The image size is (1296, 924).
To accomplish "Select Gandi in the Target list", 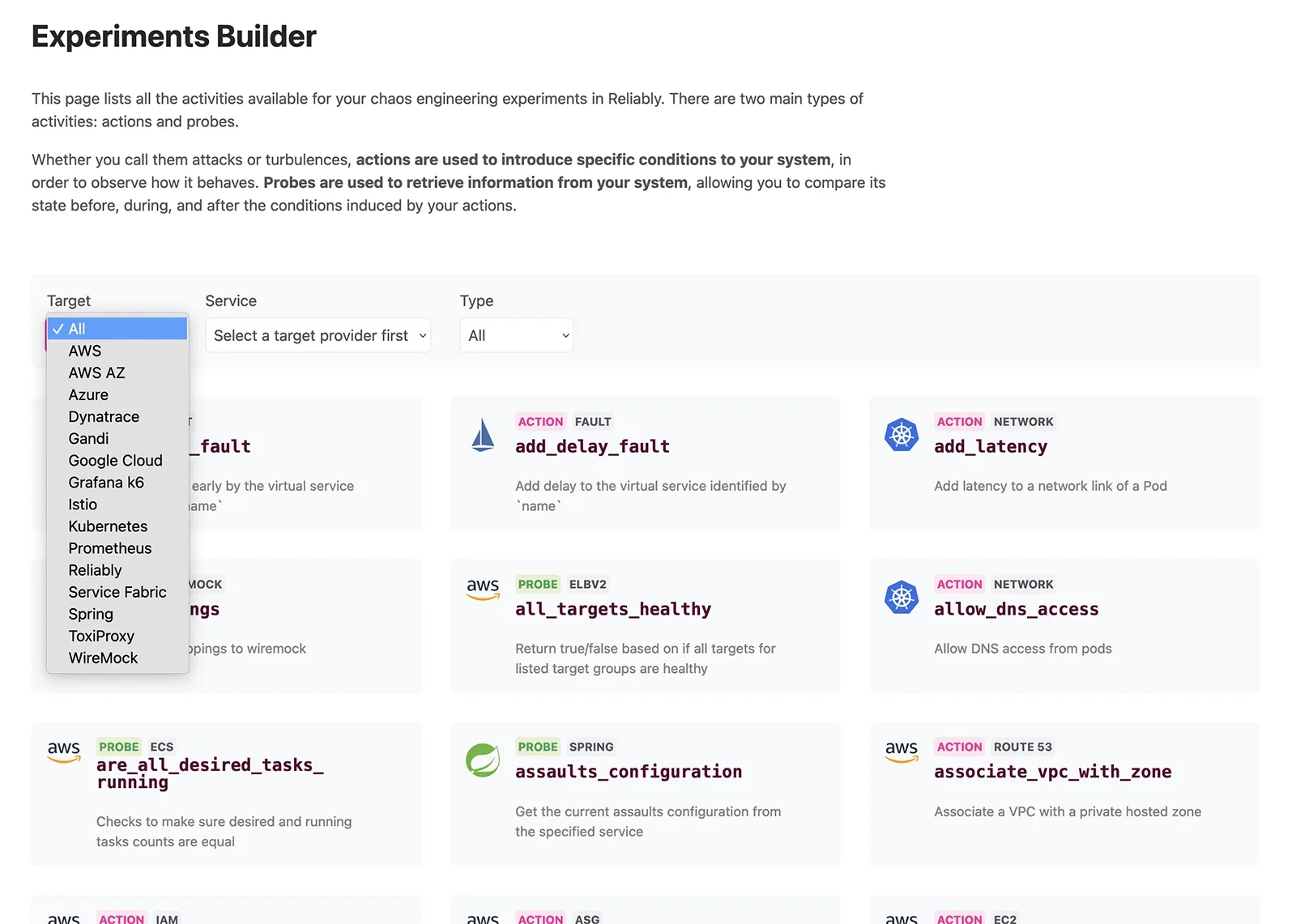I will coord(117,438).
